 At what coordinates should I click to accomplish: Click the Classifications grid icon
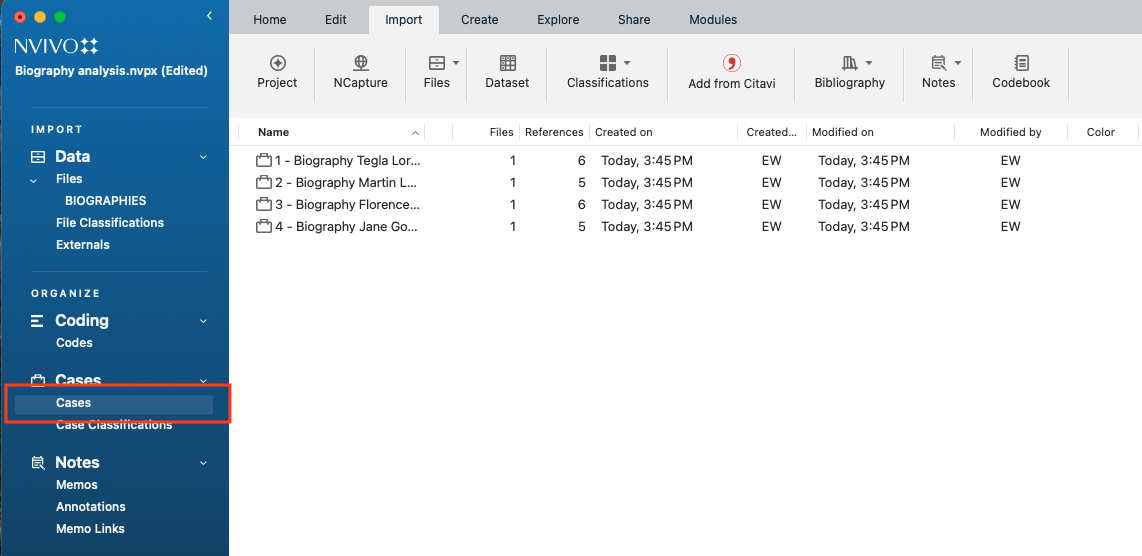click(x=607, y=63)
